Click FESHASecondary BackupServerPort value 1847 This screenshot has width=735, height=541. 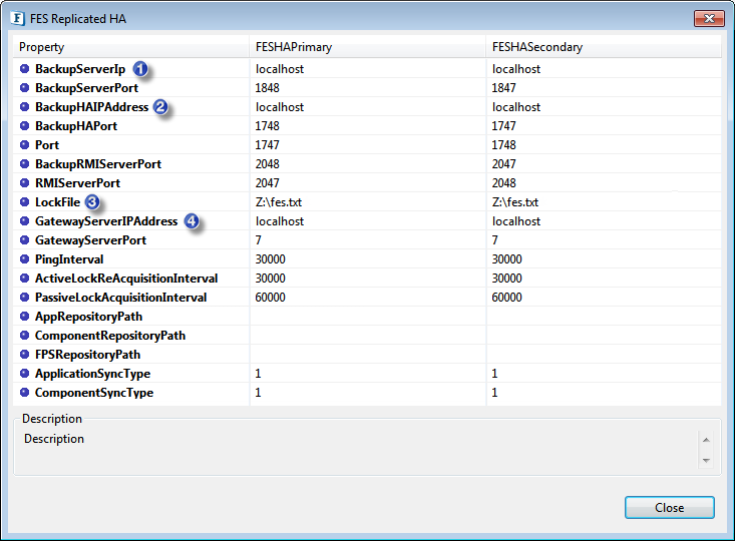coord(504,88)
